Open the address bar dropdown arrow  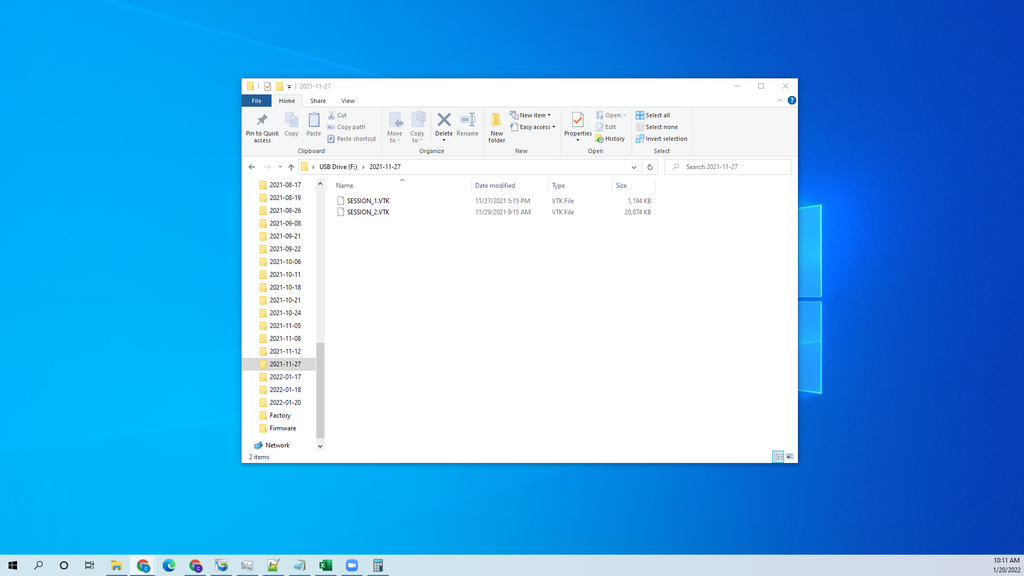point(633,166)
